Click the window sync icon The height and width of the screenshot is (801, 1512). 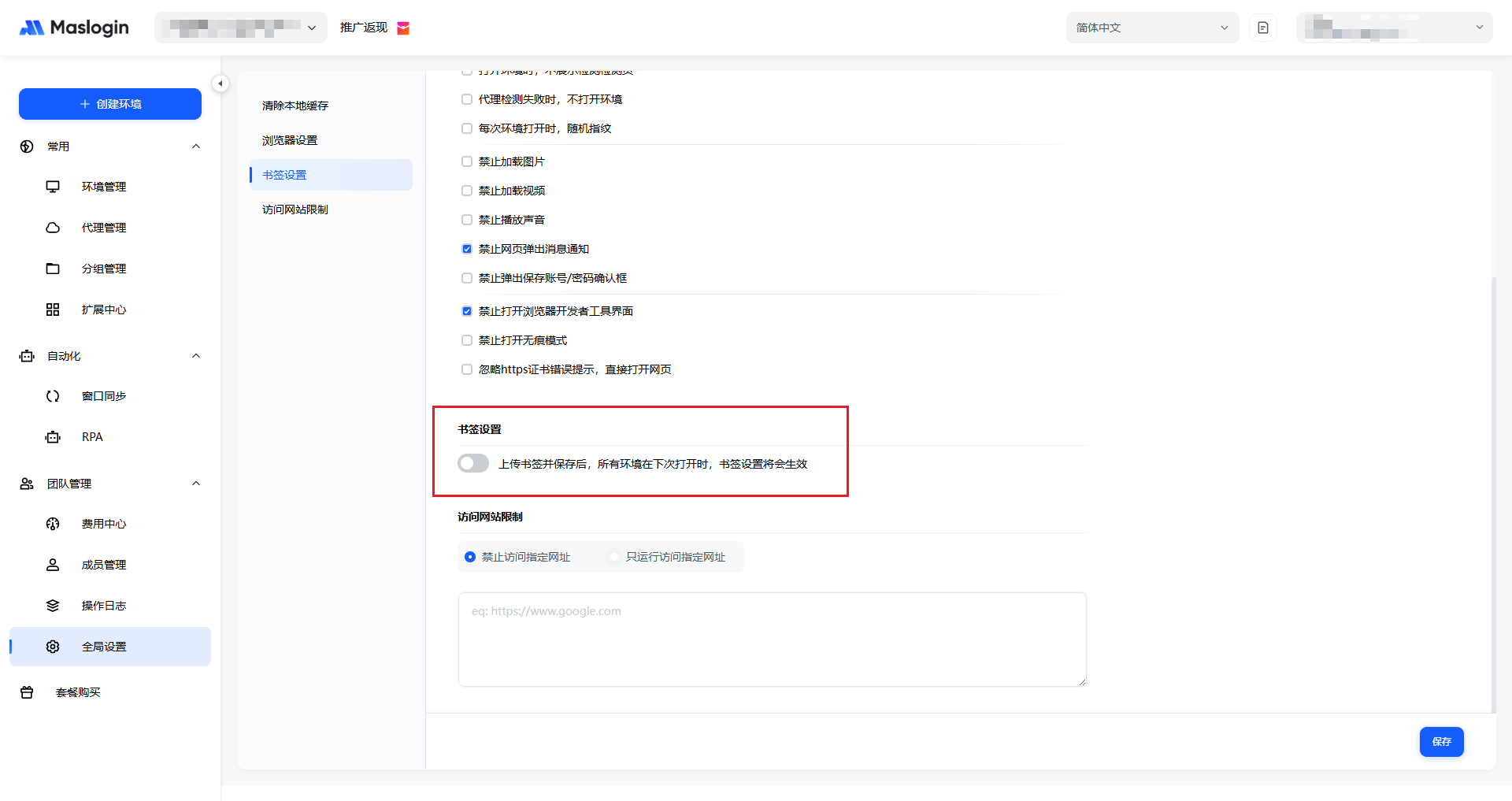click(x=53, y=396)
